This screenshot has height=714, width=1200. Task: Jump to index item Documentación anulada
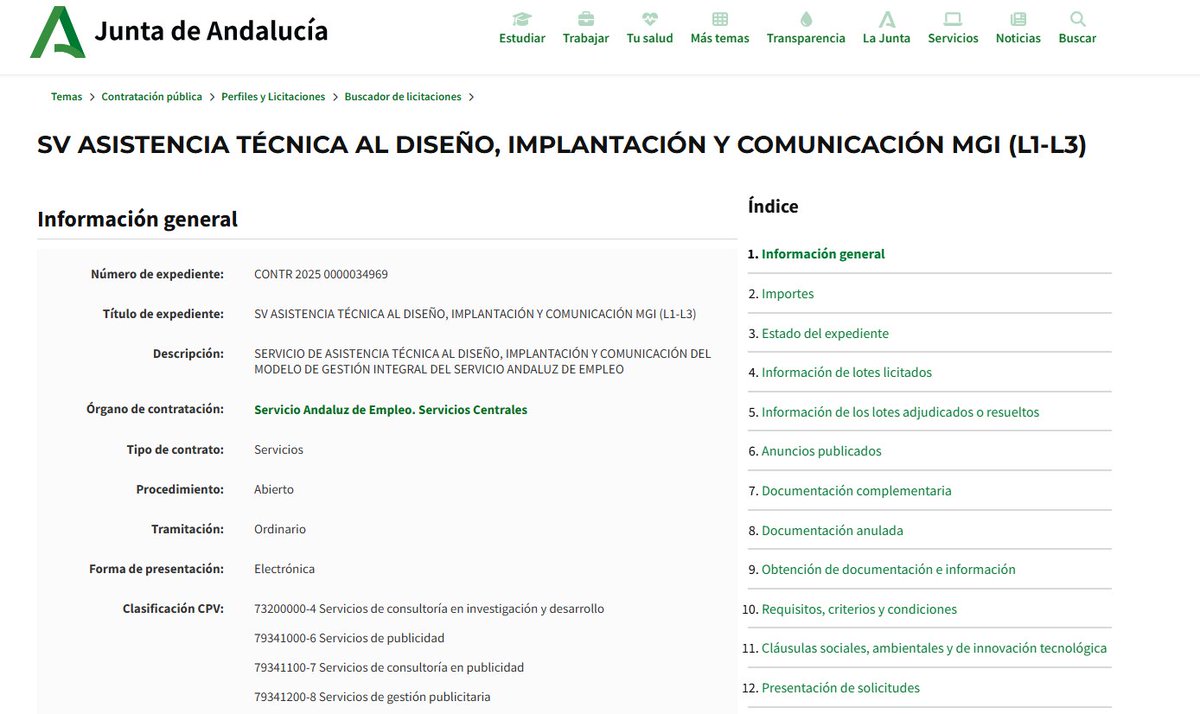[x=832, y=531]
